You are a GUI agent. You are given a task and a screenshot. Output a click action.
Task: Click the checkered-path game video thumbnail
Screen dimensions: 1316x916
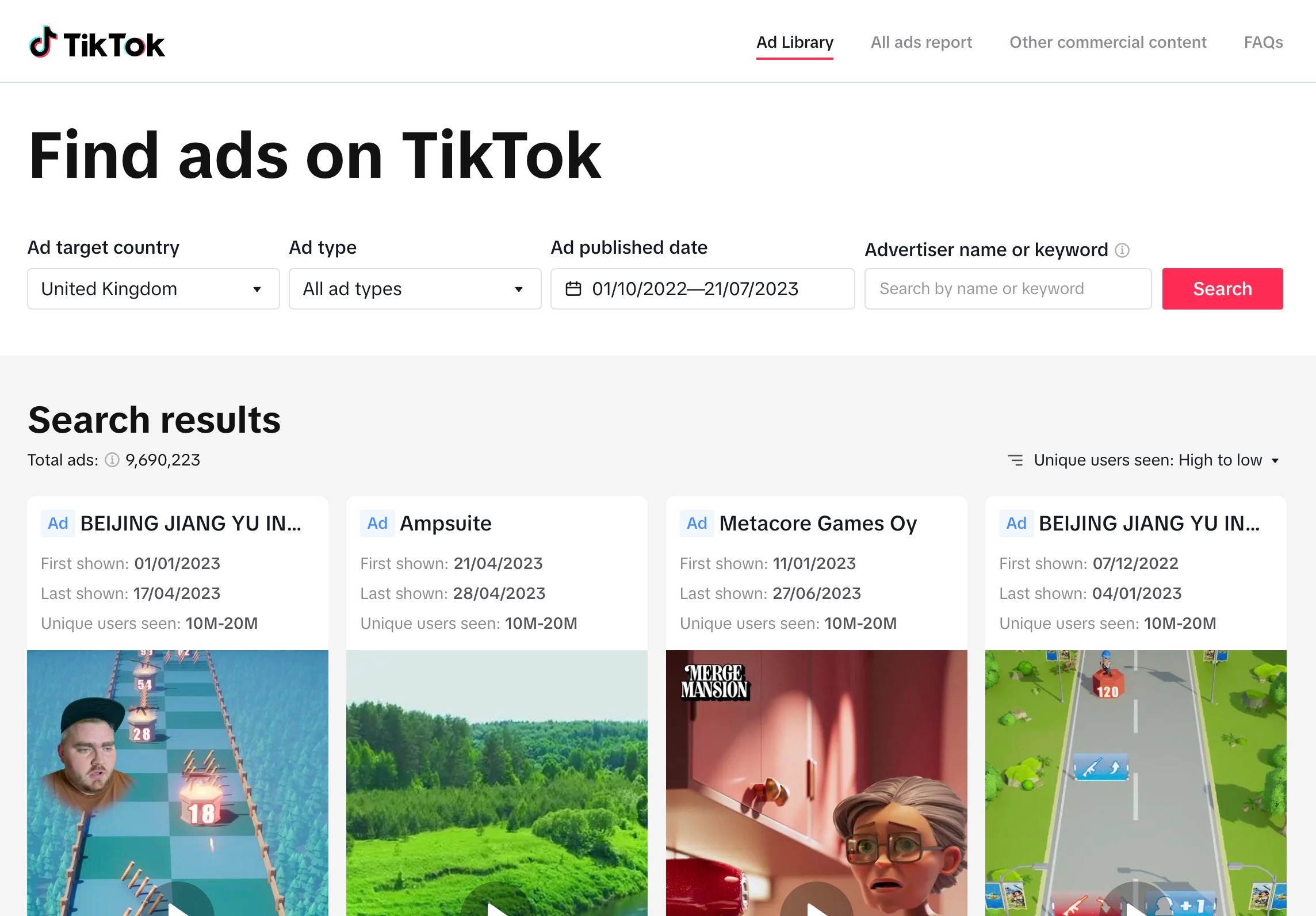pos(178,783)
